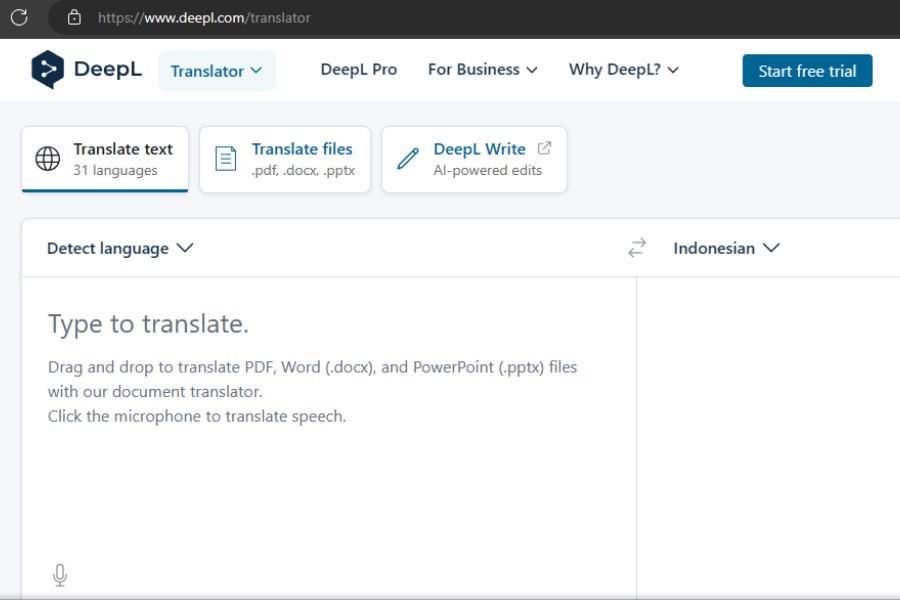
Task: Open the Detect language source selector
Action: [x=120, y=248]
